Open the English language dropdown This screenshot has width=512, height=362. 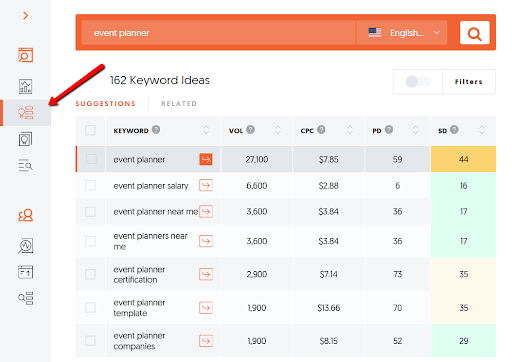point(402,33)
